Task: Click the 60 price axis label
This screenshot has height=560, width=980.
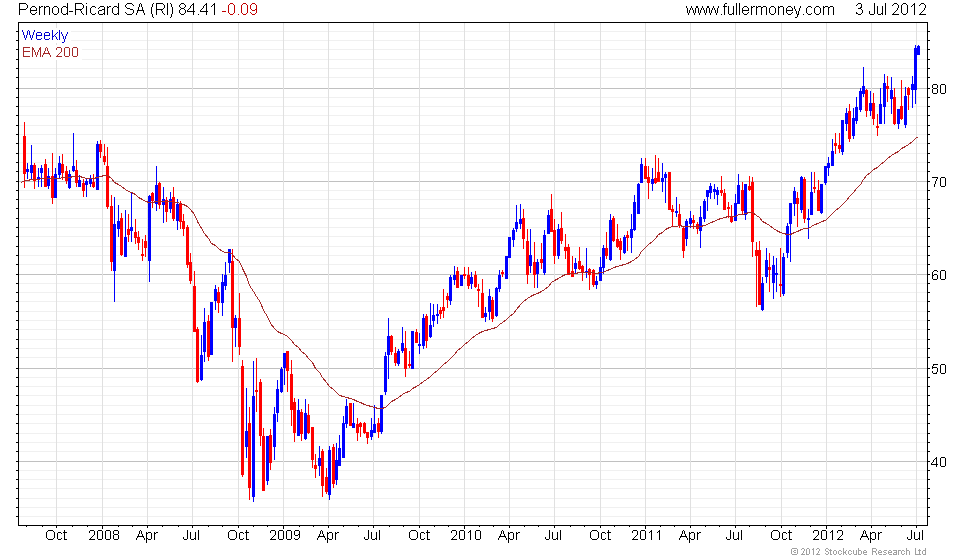Action: (x=939, y=276)
